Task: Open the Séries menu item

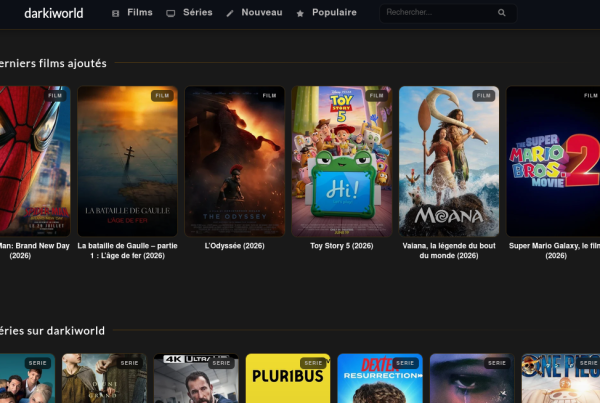Action: (x=197, y=13)
